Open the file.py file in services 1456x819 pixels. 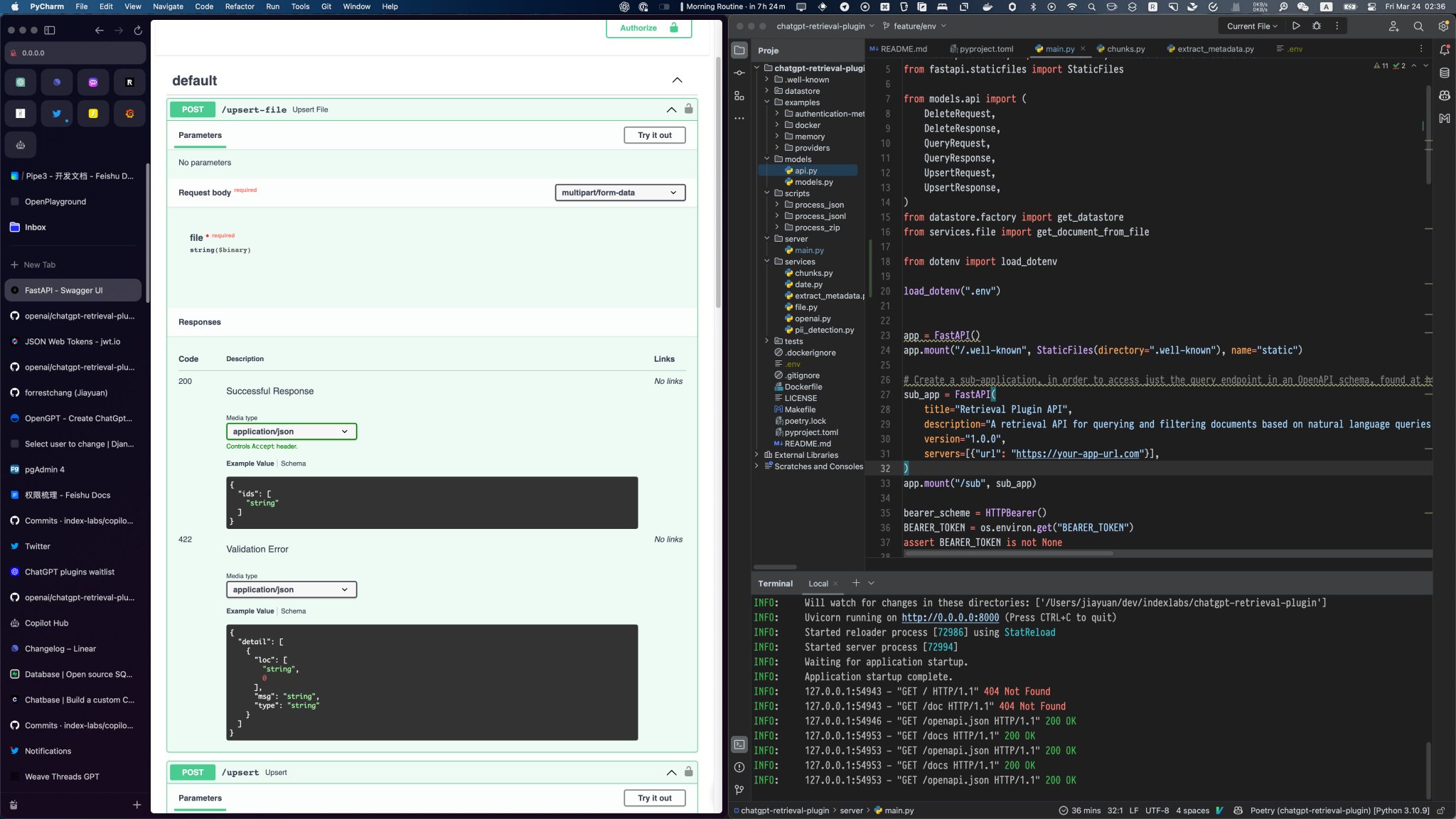tap(805, 307)
